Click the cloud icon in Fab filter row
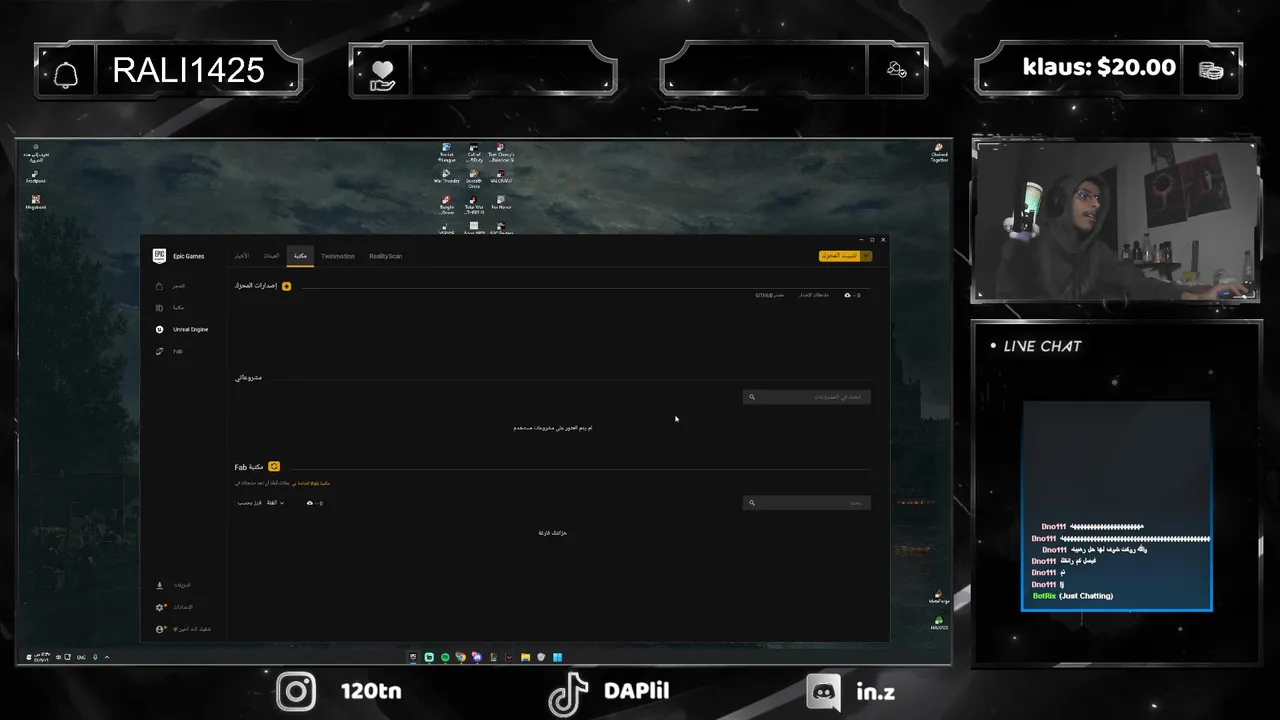The image size is (1280, 720). pos(310,503)
